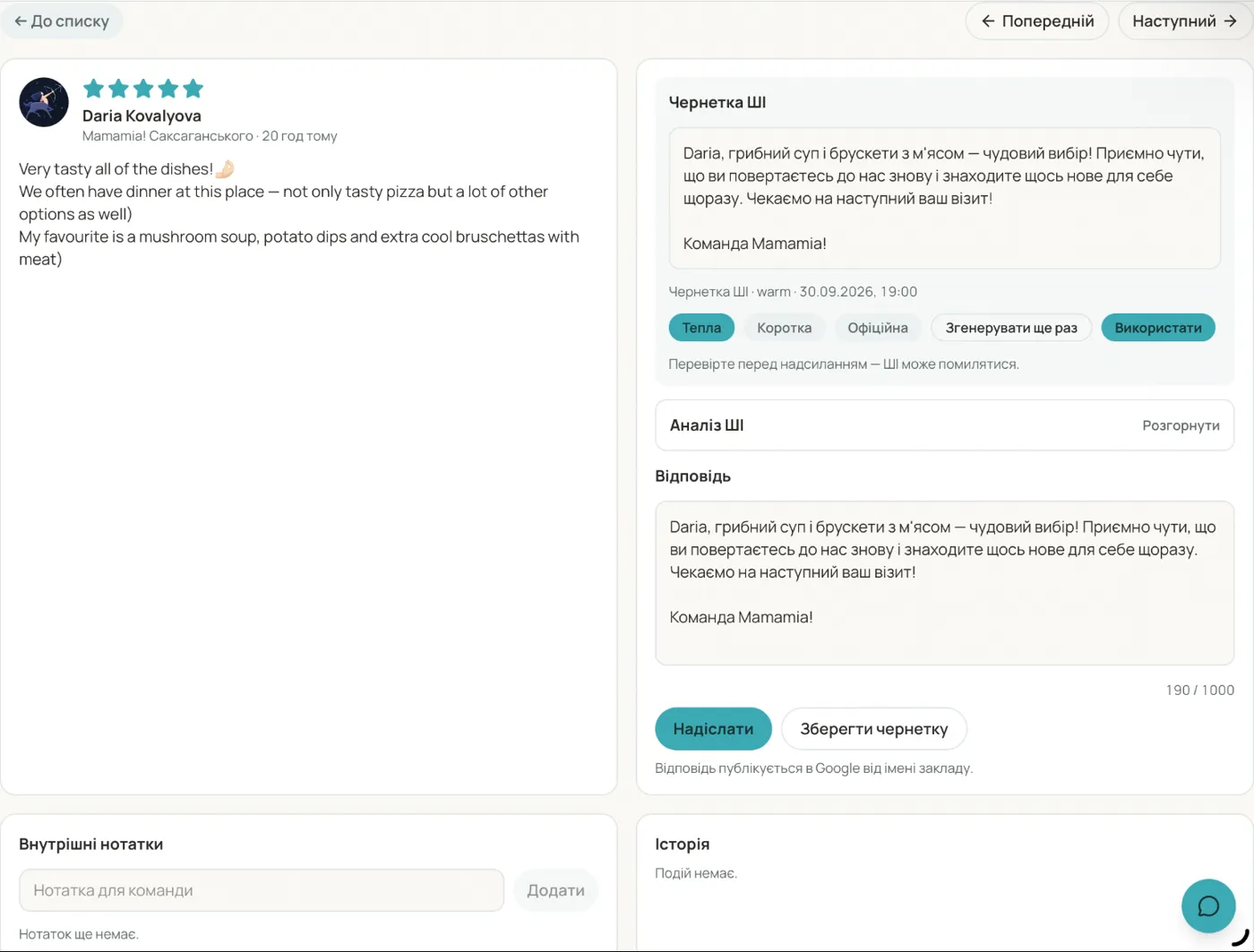Focus the team note input field
The width and height of the screenshot is (1254, 952).
[x=262, y=890]
